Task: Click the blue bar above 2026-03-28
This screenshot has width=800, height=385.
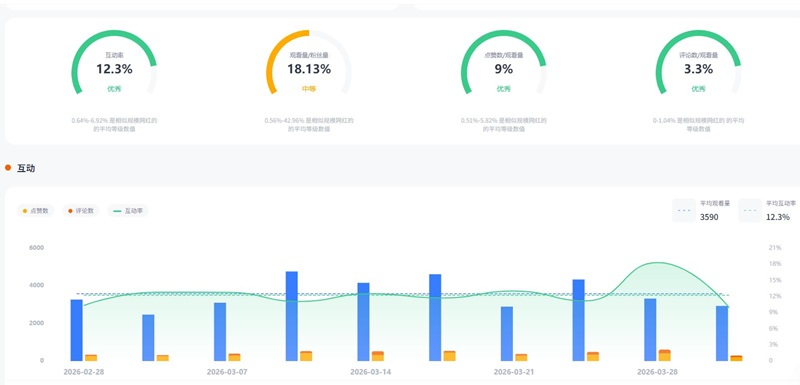Action: click(650, 329)
